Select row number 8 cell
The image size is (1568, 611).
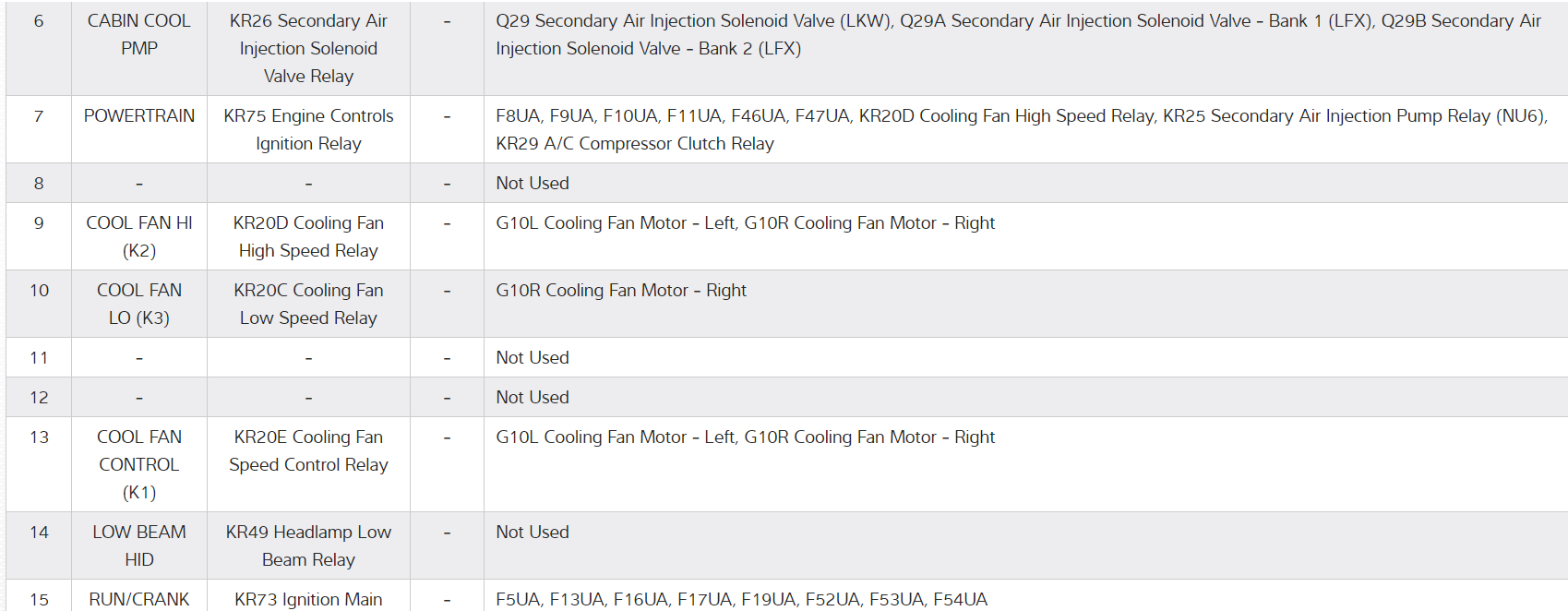[x=39, y=183]
